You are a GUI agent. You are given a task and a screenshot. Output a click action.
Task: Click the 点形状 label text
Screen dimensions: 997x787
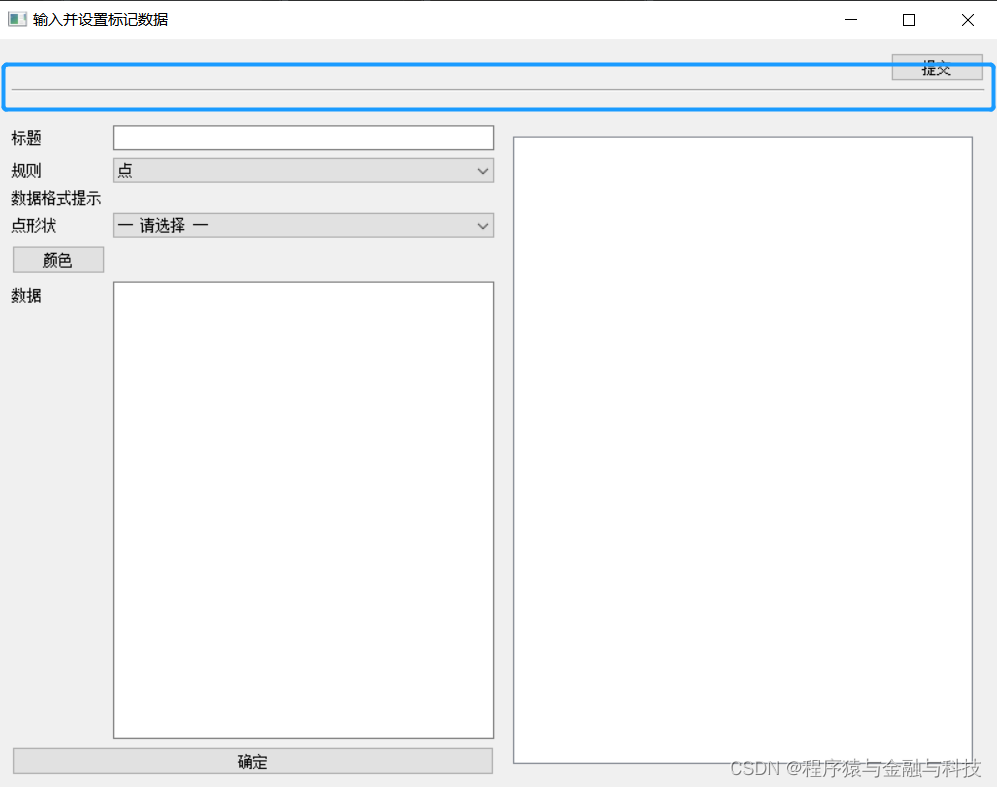pos(30,225)
